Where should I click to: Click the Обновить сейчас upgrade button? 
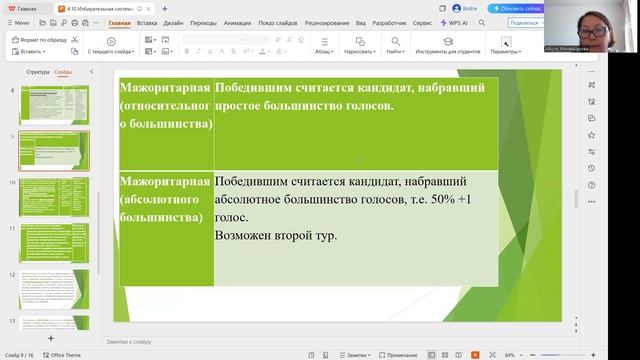click(x=516, y=9)
